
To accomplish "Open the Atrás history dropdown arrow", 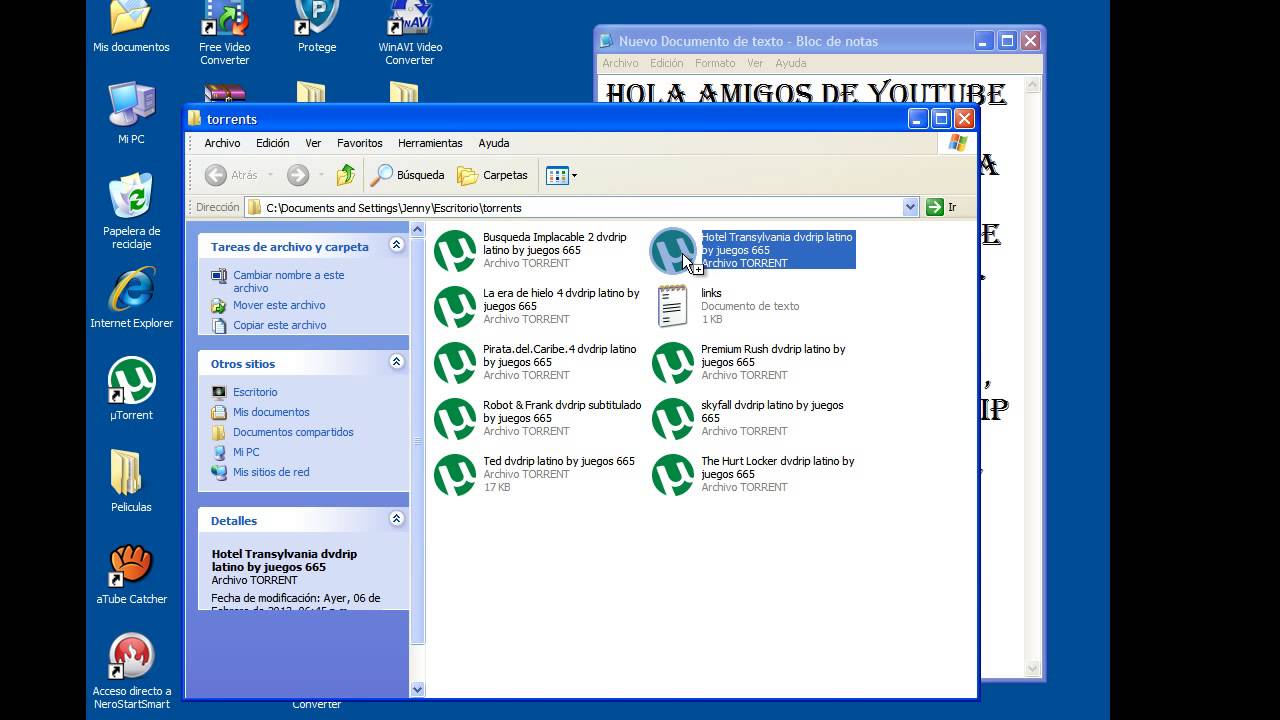I will [270, 175].
